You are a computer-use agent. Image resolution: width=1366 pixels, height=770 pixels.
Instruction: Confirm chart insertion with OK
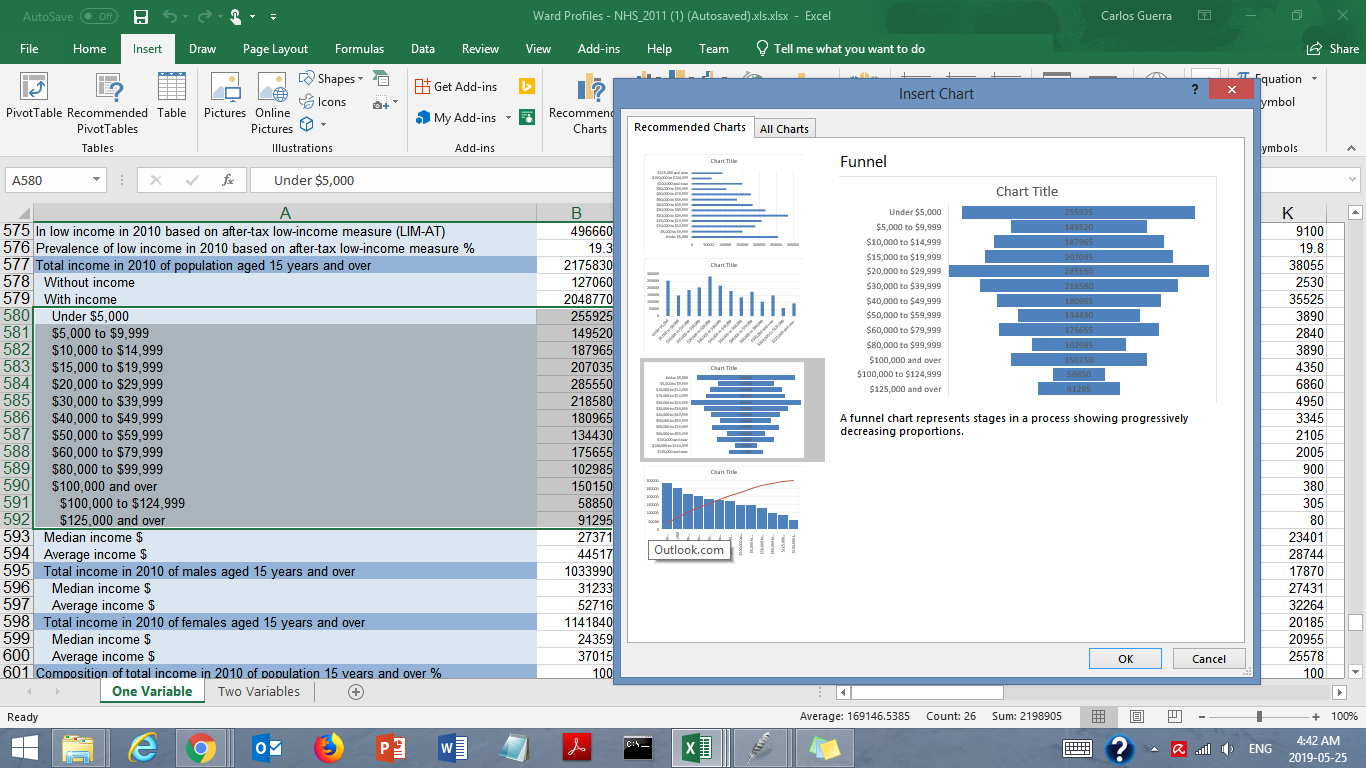[x=1124, y=658]
